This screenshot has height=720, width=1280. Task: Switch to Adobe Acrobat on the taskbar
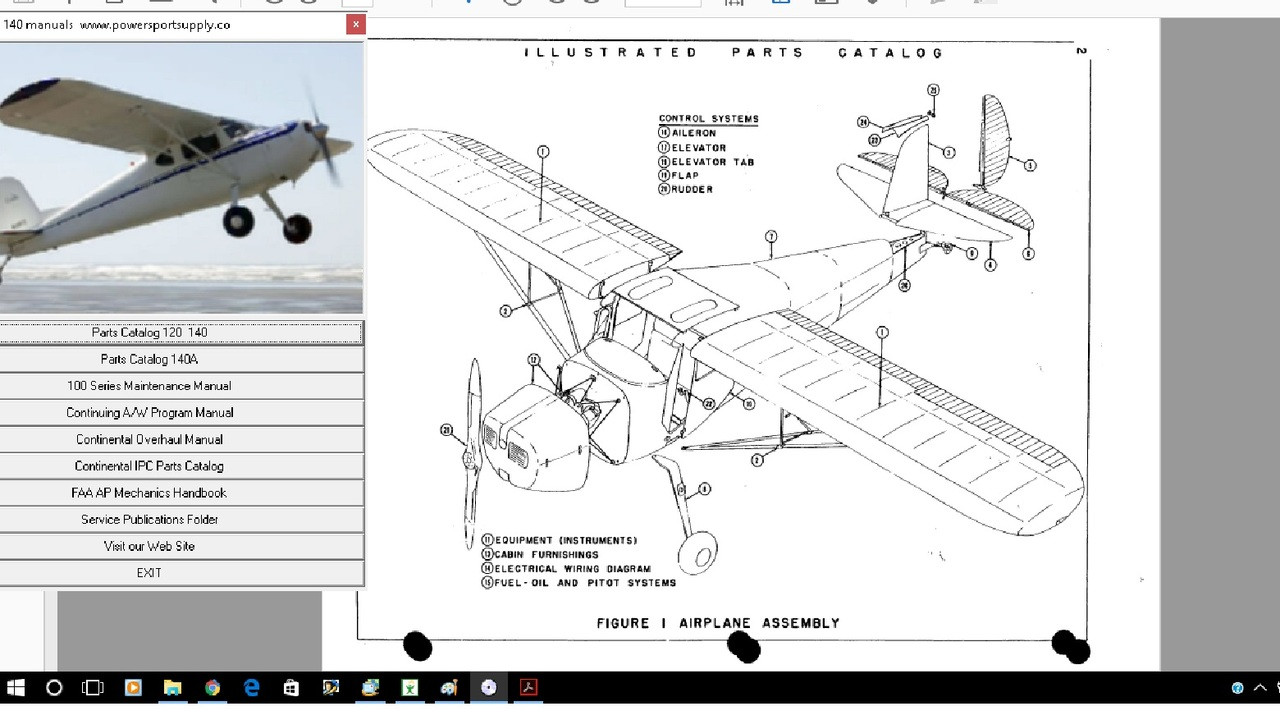(x=528, y=688)
